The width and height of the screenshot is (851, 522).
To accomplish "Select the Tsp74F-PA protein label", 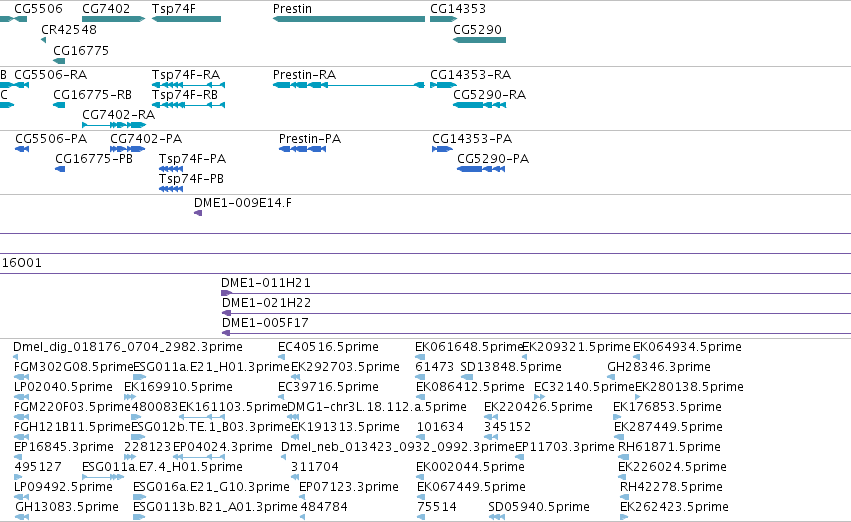I will [192, 159].
